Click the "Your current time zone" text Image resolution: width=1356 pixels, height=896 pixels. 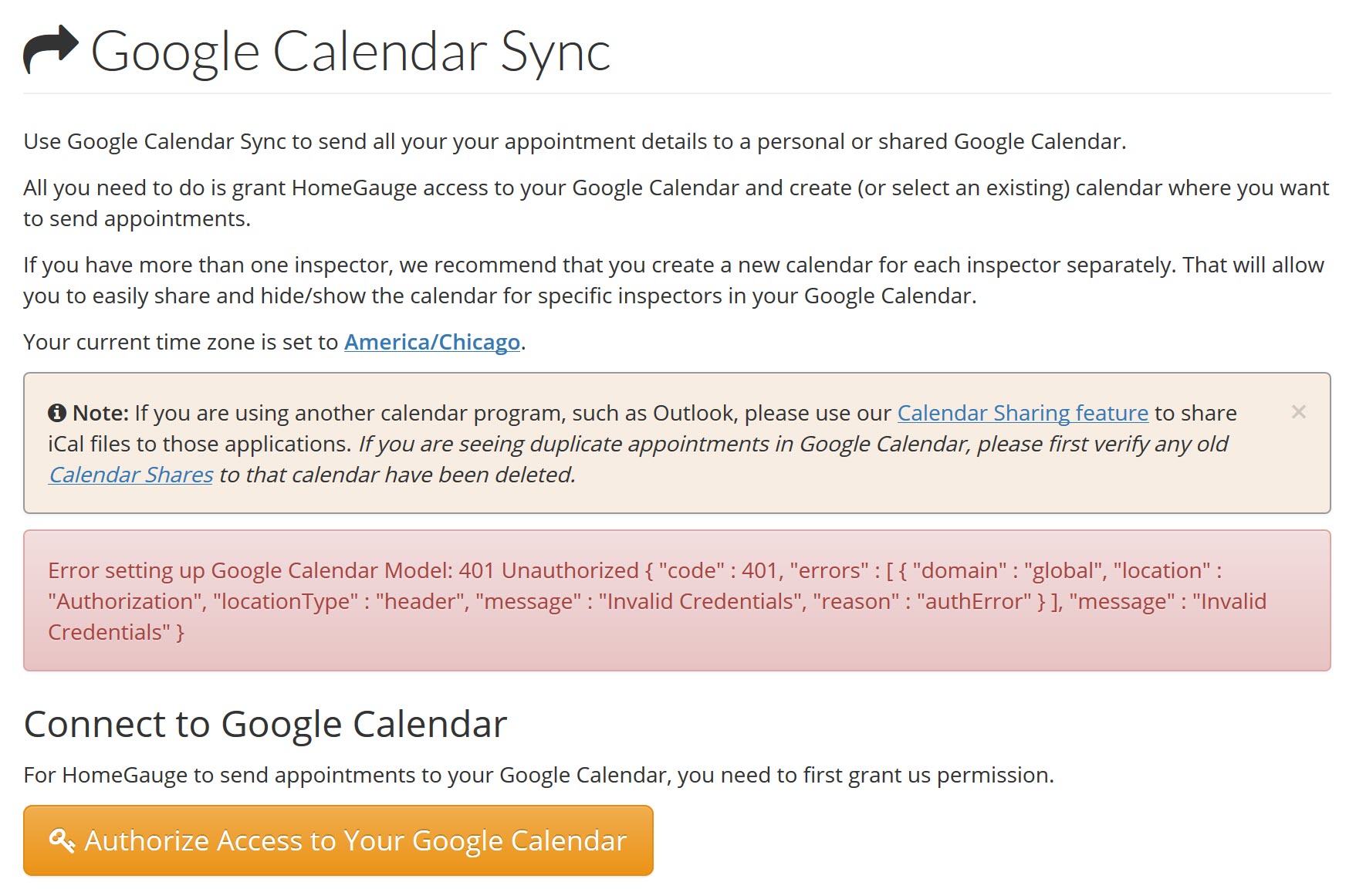(181, 342)
